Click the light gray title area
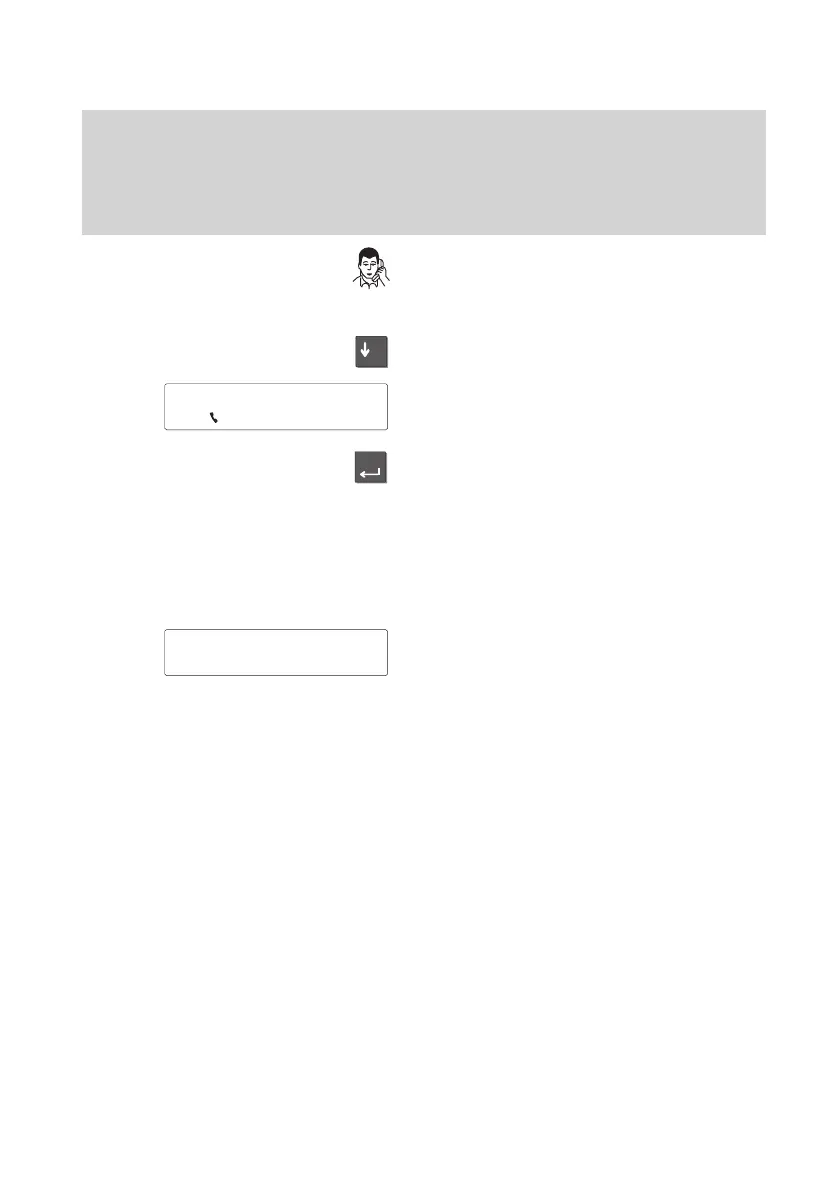This screenshot has height=1193, width=839. [x=424, y=172]
